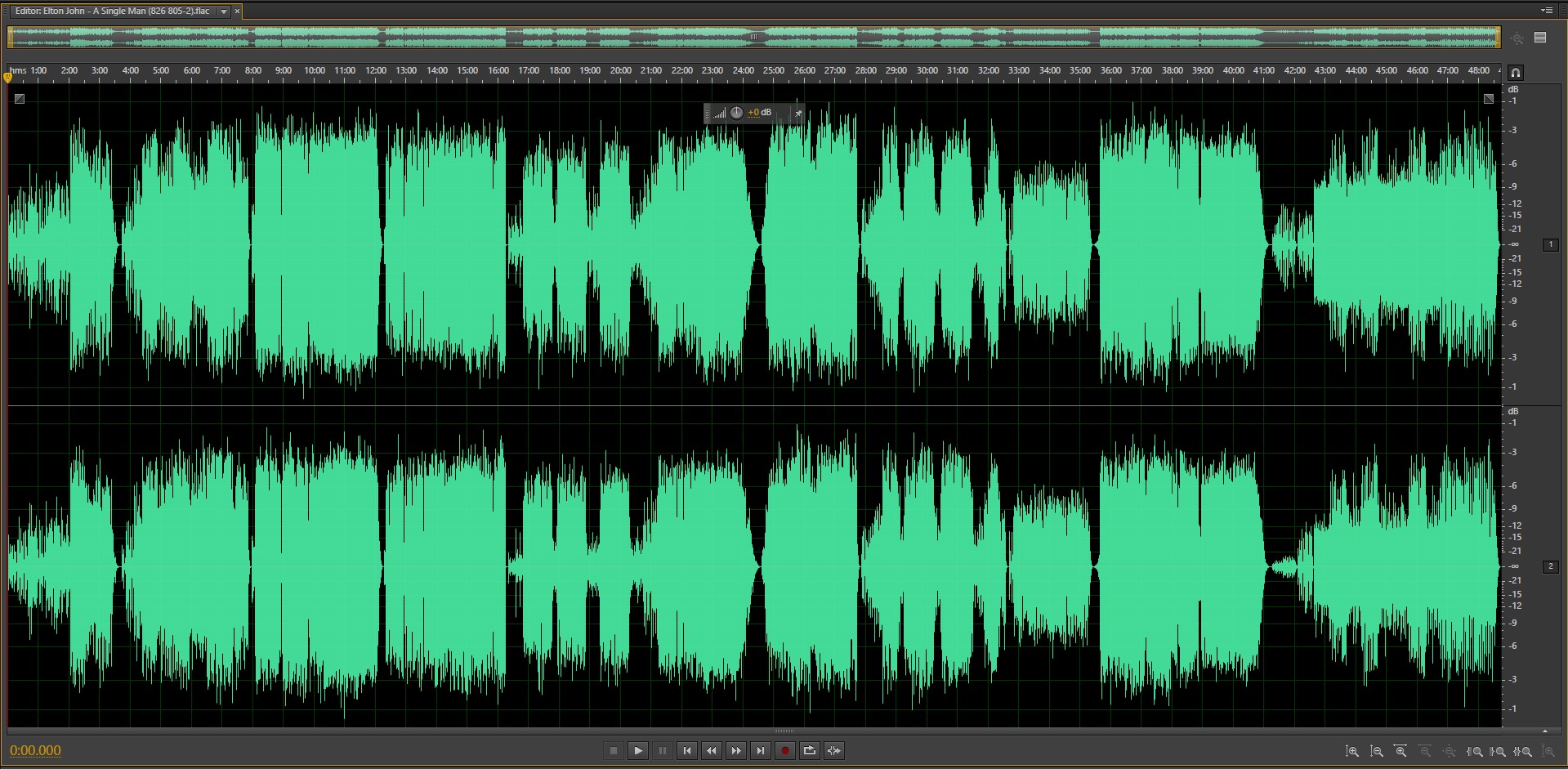Click the red Record button
The width and height of the screenshot is (1568, 769).
pos(784,750)
